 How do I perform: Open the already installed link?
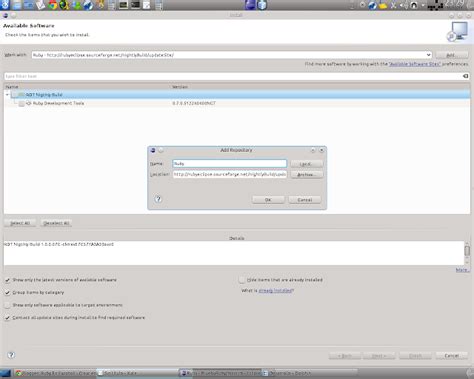[x=275, y=291]
